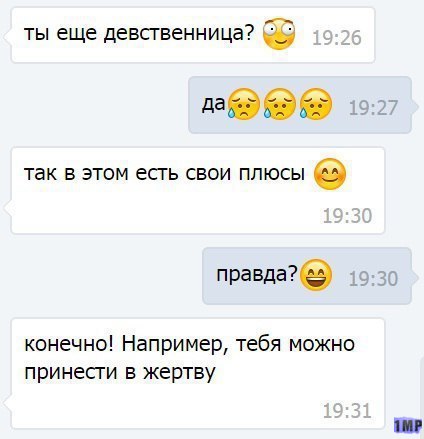The height and width of the screenshot is (439, 424).
Task: Click the 19:30 timestamp beside 'правда?'
Action: coord(373,279)
